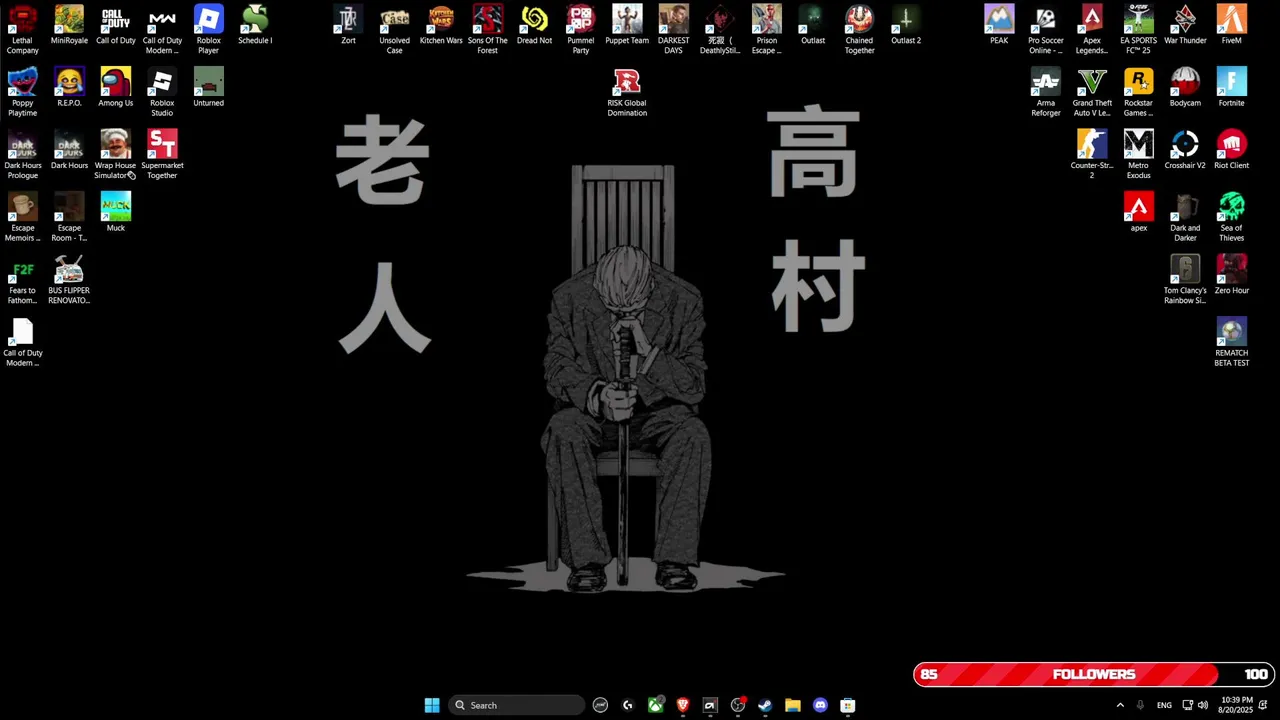The image size is (1280, 720).
Task: Open the clock showing 10:39 PM
Action: click(x=1237, y=705)
